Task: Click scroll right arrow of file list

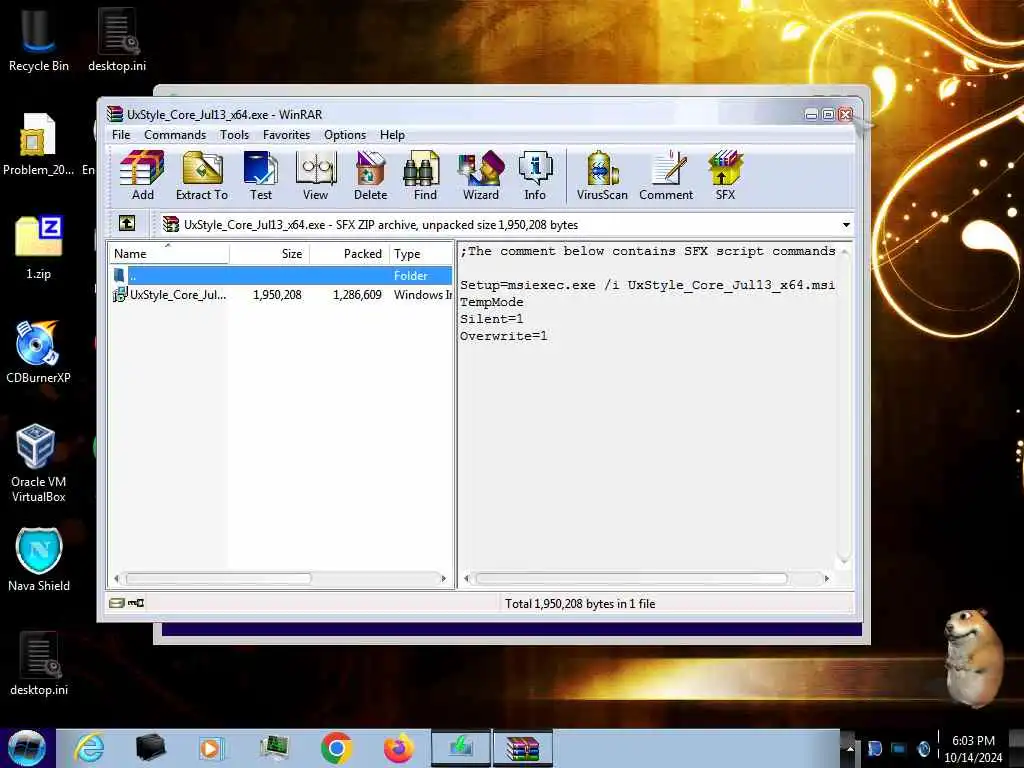Action: pyautogui.click(x=443, y=578)
